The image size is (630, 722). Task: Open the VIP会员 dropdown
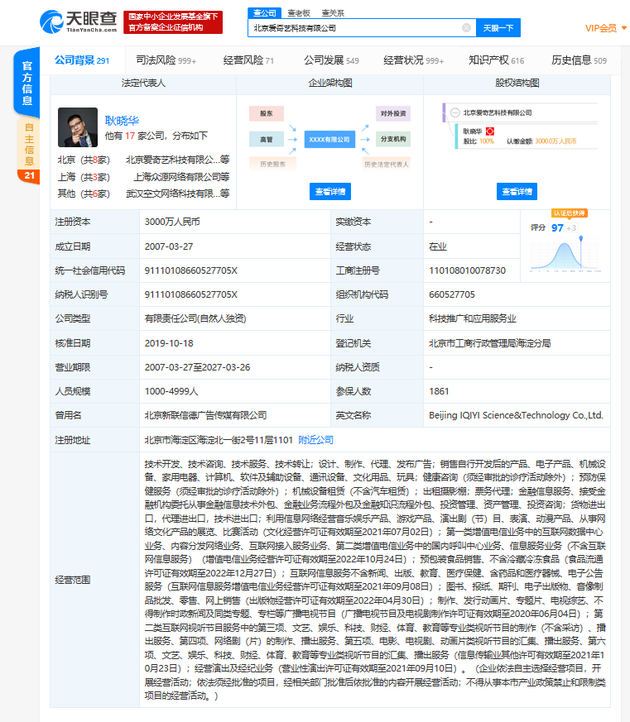(606, 28)
